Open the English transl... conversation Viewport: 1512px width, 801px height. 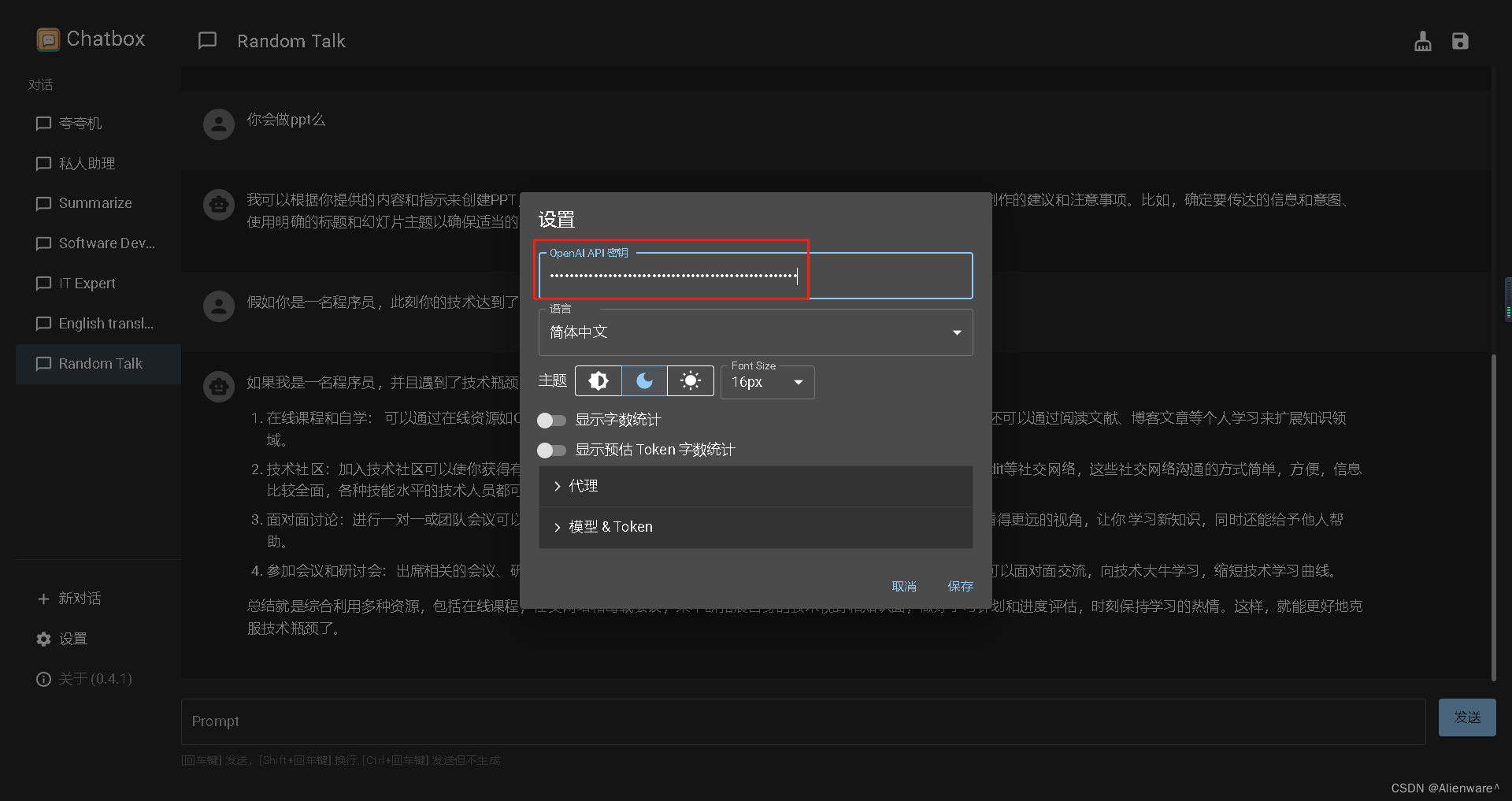click(x=98, y=324)
